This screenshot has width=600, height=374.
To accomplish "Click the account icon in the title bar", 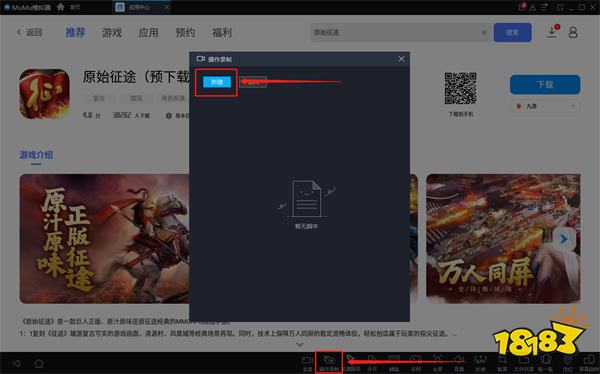I will pos(533,7).
